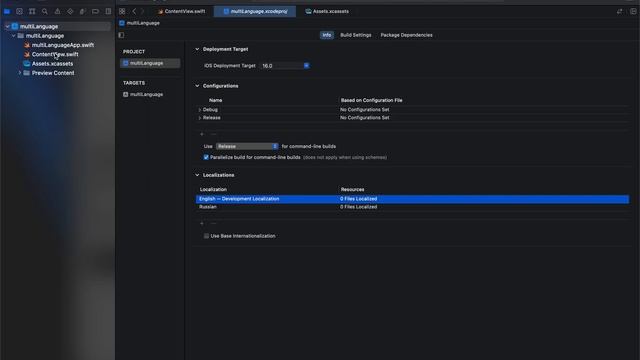640x360 pixels.
Task: Open the Breakpoint navigator icon
Action: [x=95, y=11]
